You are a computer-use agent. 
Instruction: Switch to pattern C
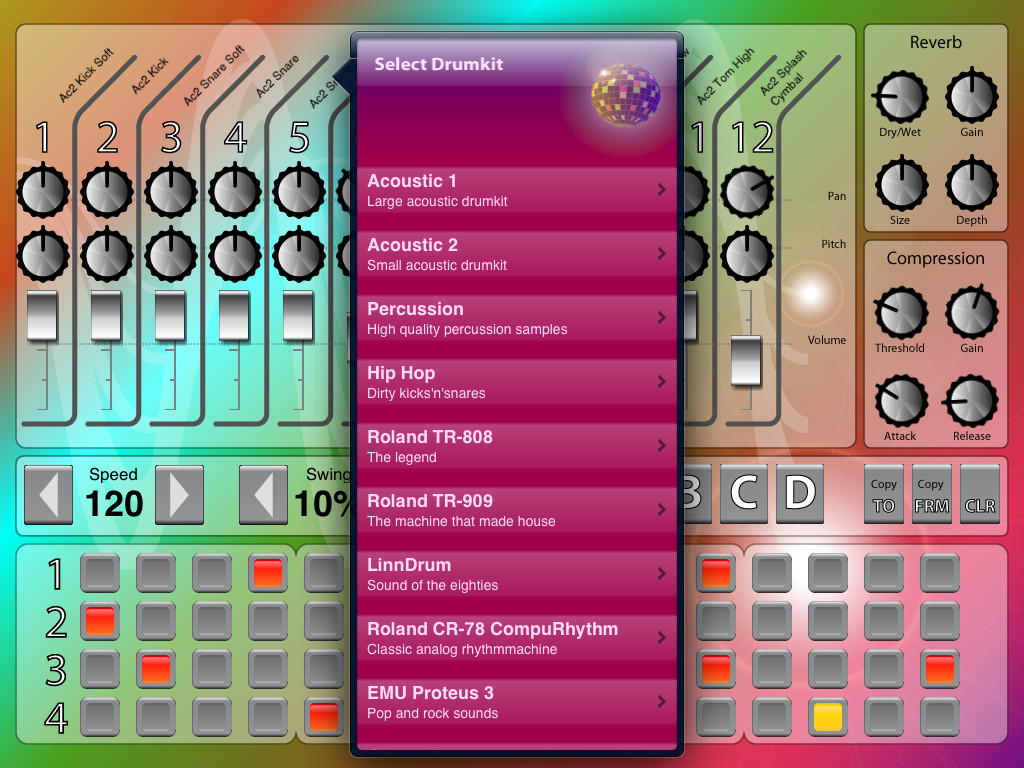tap(744, 494)
